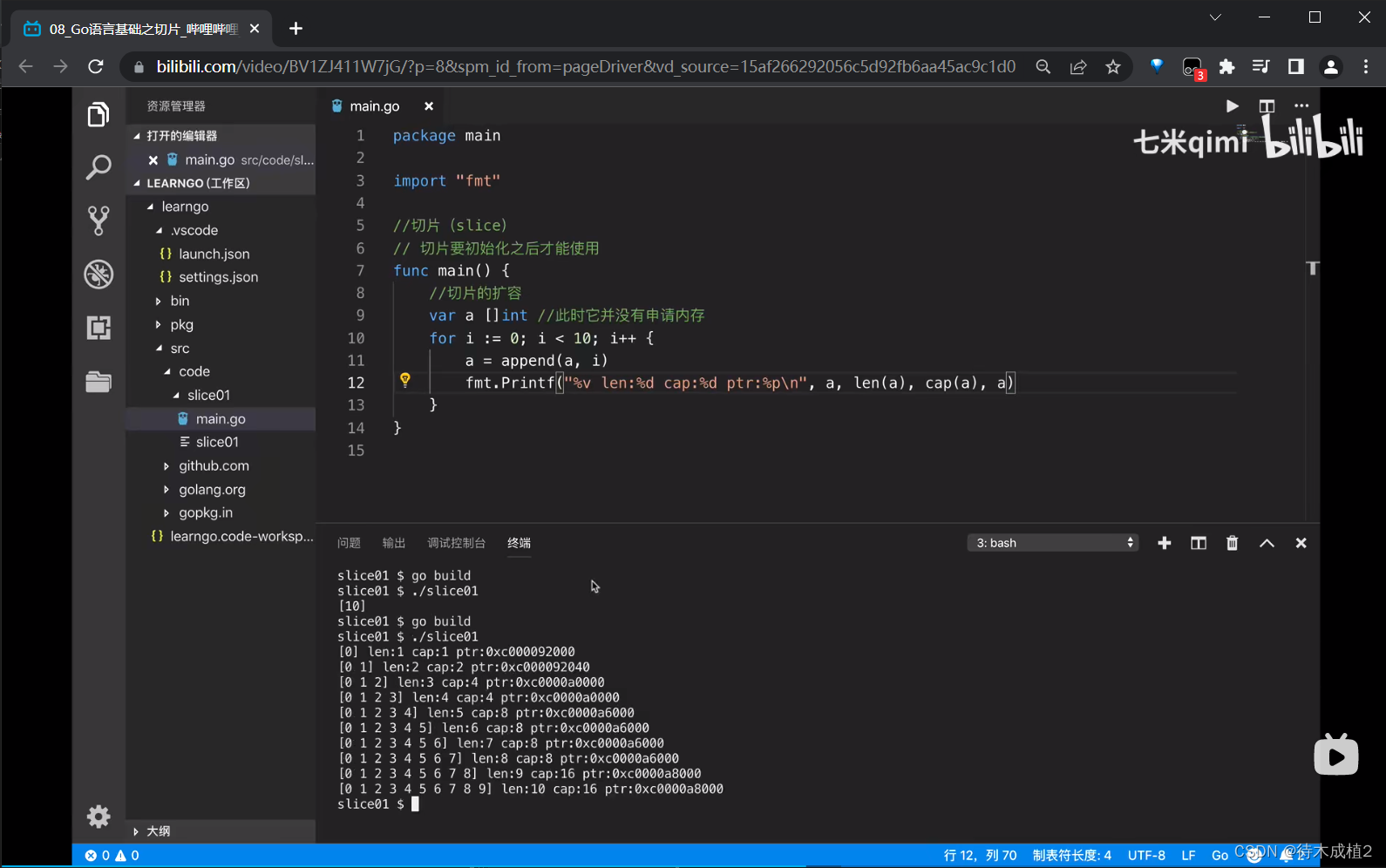Collapse the open editors section
Image resolution: width=1386 pixels, height=868 pixels.
coord(137,136)
